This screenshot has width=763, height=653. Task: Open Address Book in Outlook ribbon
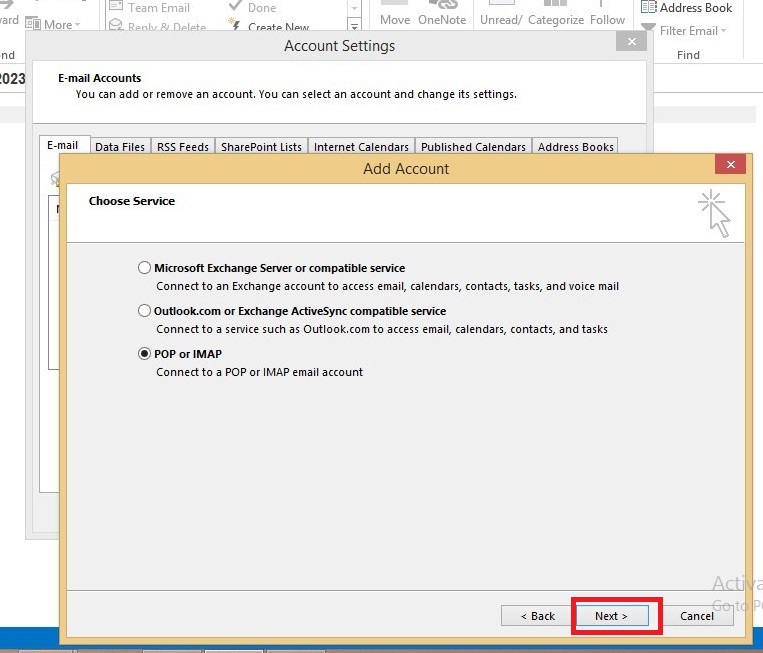point(687,8)
